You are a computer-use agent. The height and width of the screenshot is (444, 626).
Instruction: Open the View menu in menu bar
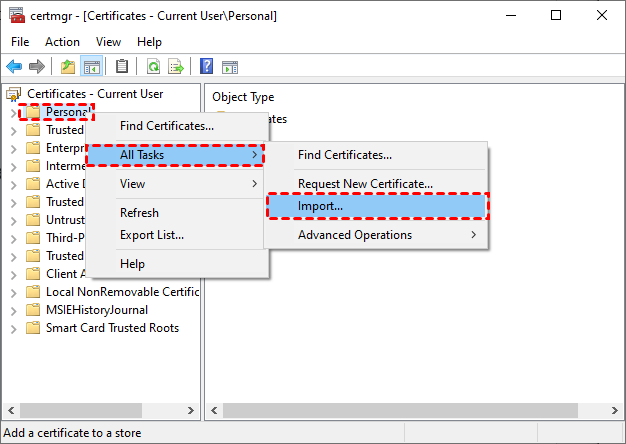[108, 42]
